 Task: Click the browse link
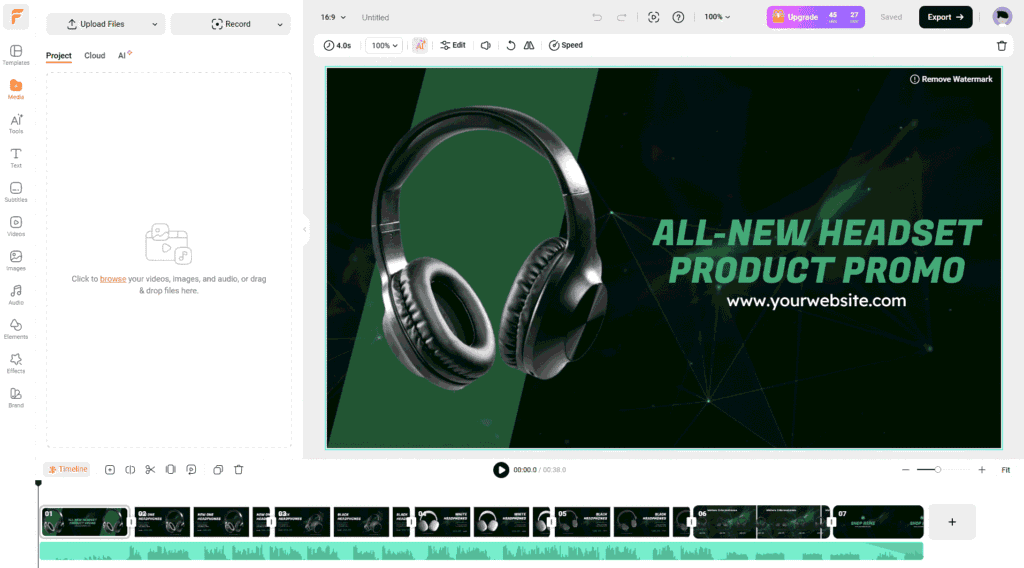tap(113, 279)
